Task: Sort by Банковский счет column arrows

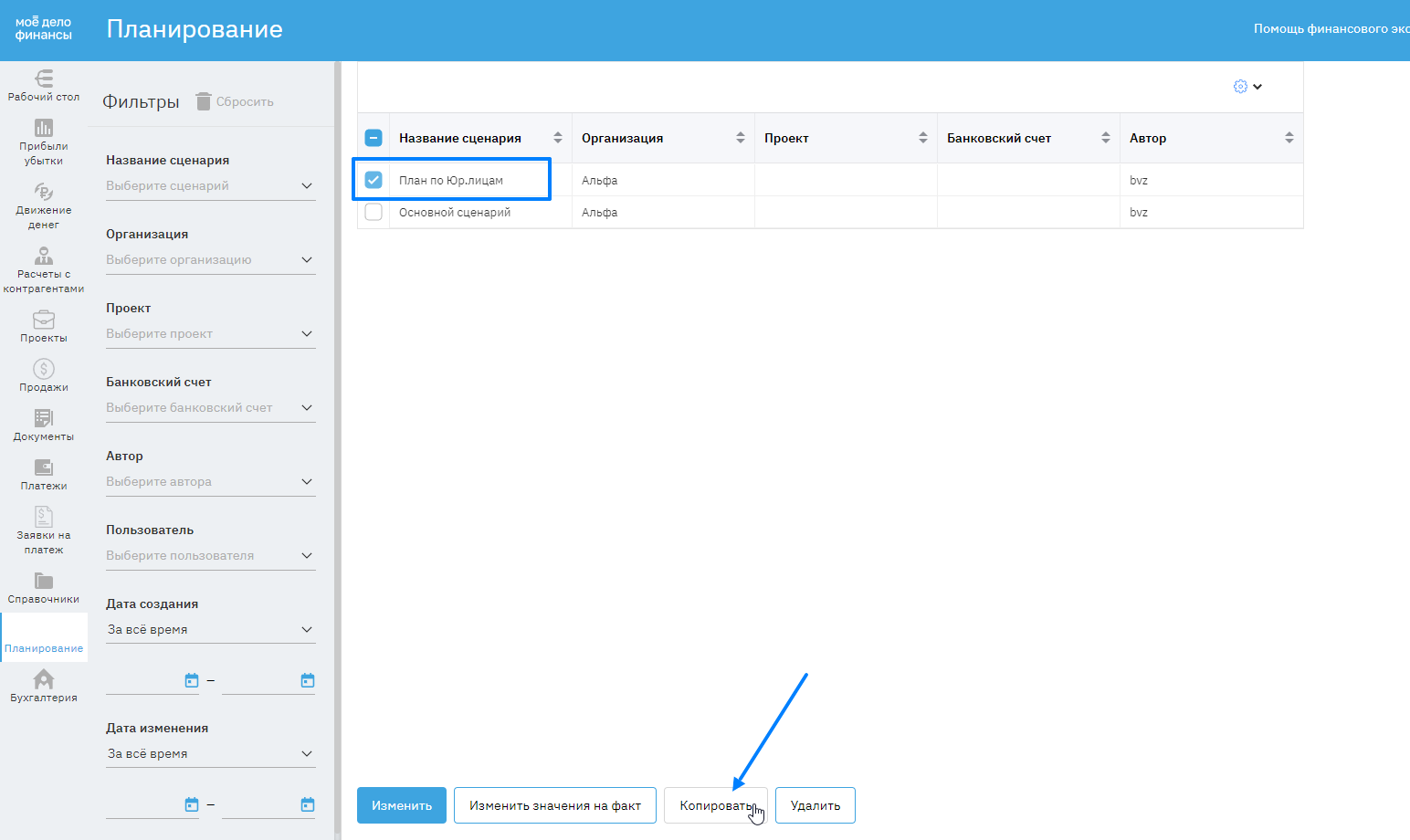Action: (1106, 138)
